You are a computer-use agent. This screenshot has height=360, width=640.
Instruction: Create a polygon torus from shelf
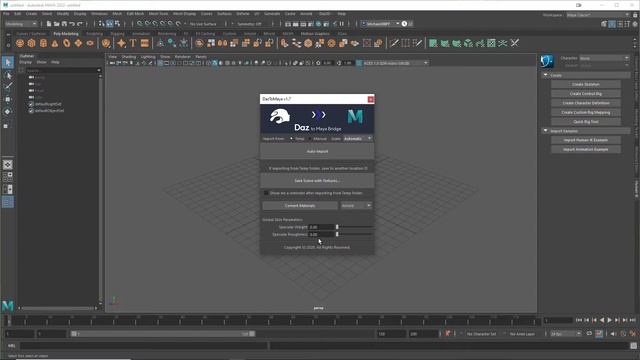tap(67, 43)
